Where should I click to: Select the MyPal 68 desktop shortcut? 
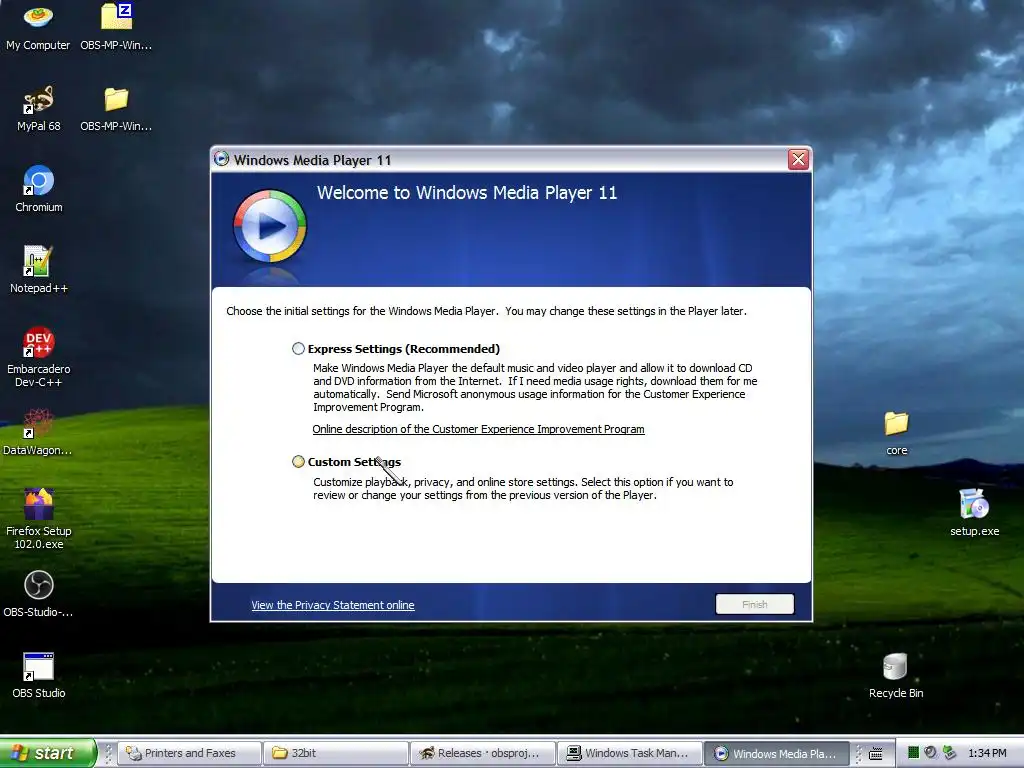[39, 108]
